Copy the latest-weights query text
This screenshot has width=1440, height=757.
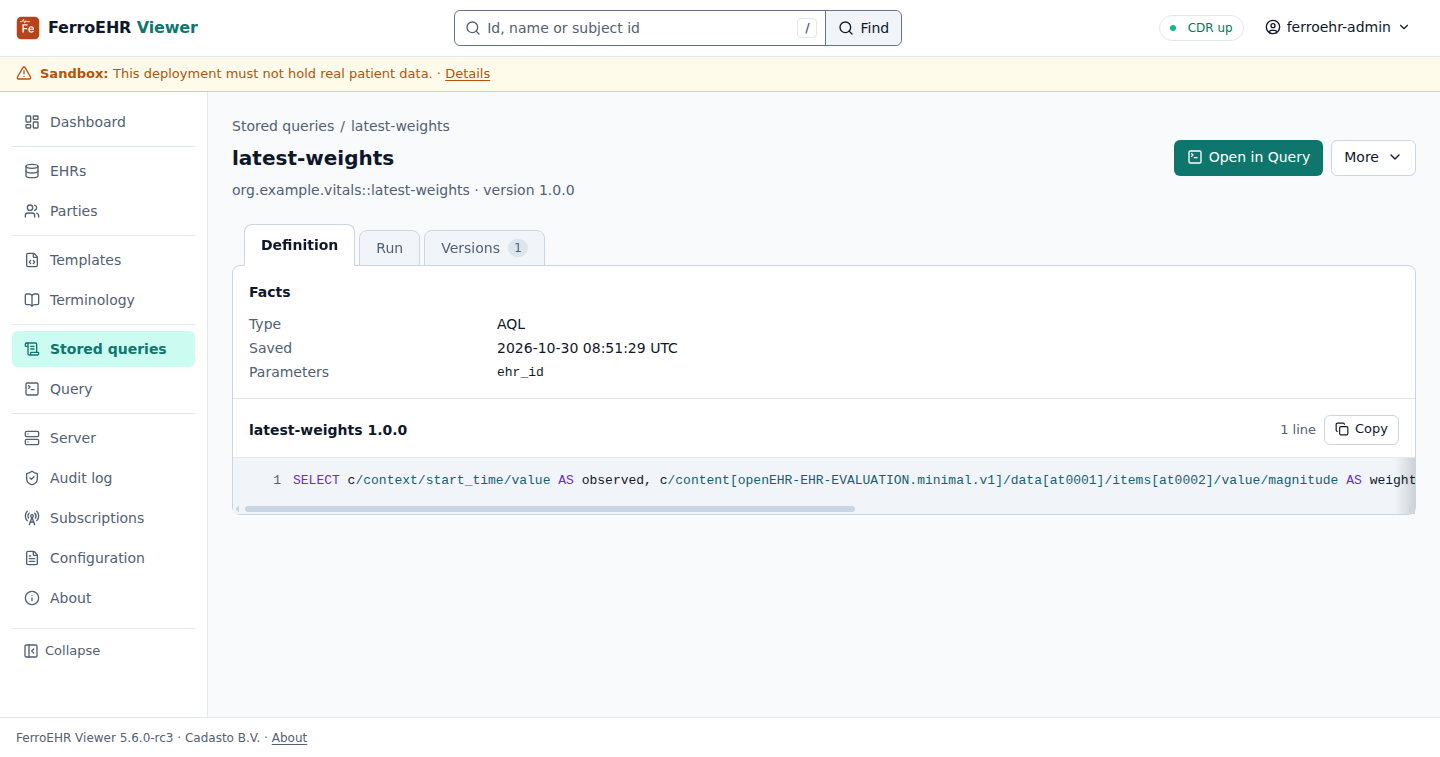coord(1361,429)
